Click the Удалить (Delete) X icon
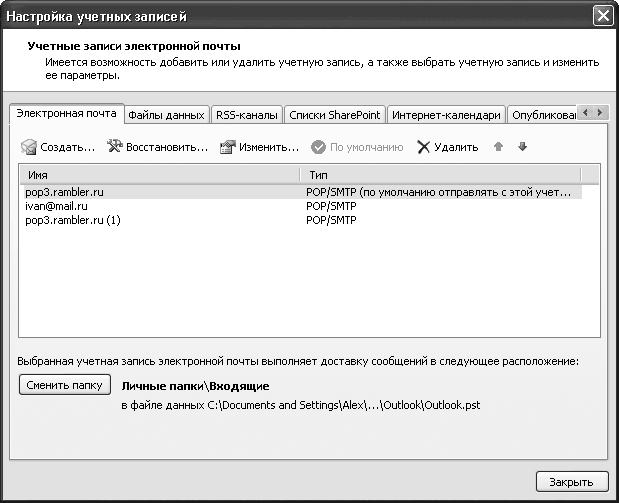Image resolution: width=619 pixels, height=503 pixels. [424, 147]
